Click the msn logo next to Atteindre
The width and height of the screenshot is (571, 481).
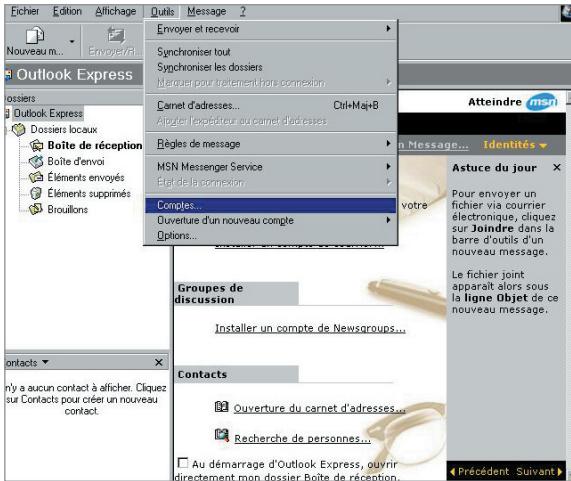point(542,102)
